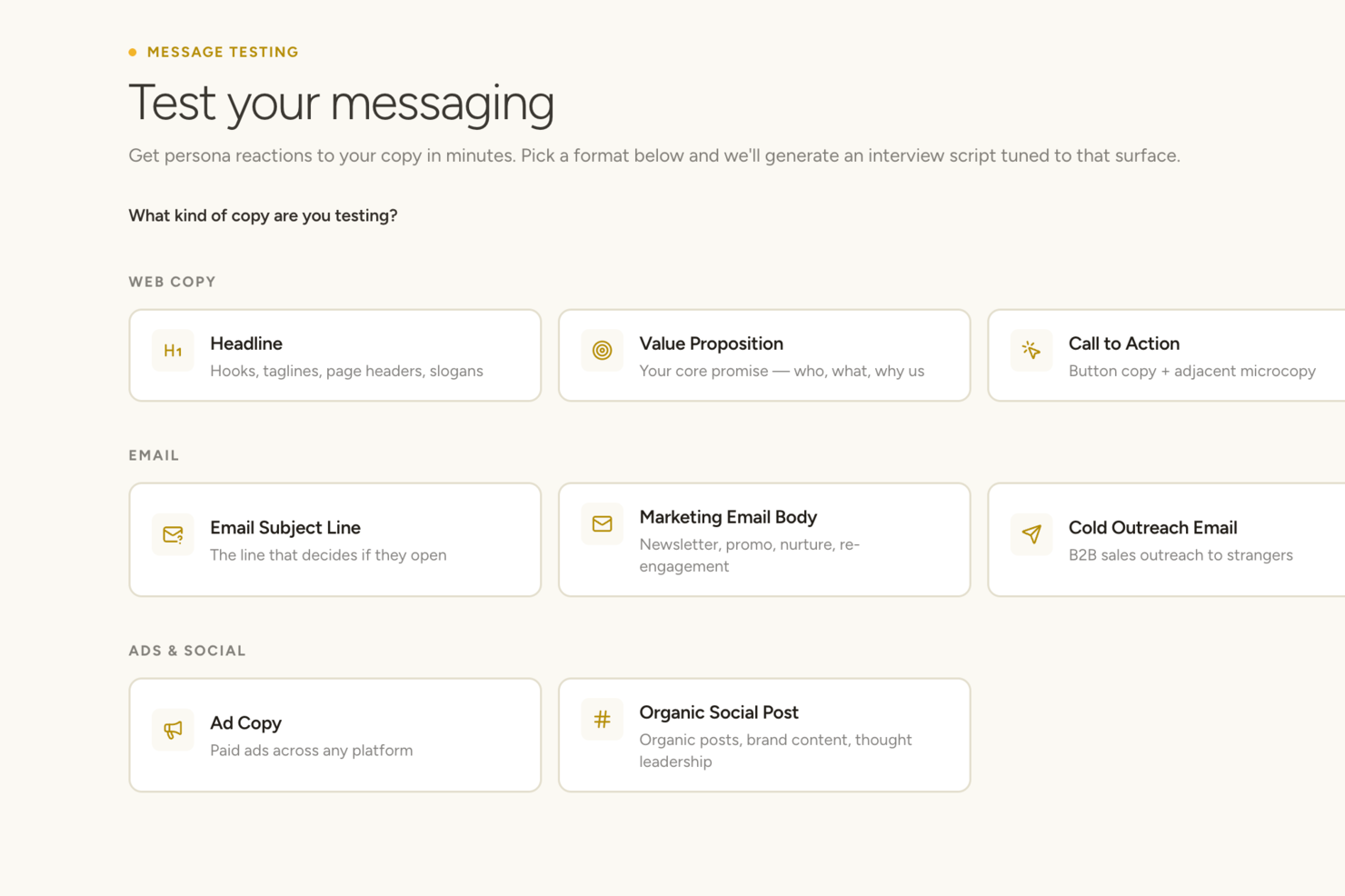The image size is (1345, 896).
Task: Choose the Value Proposition format card
Action: pyautogui.click(x=764, y=355)
